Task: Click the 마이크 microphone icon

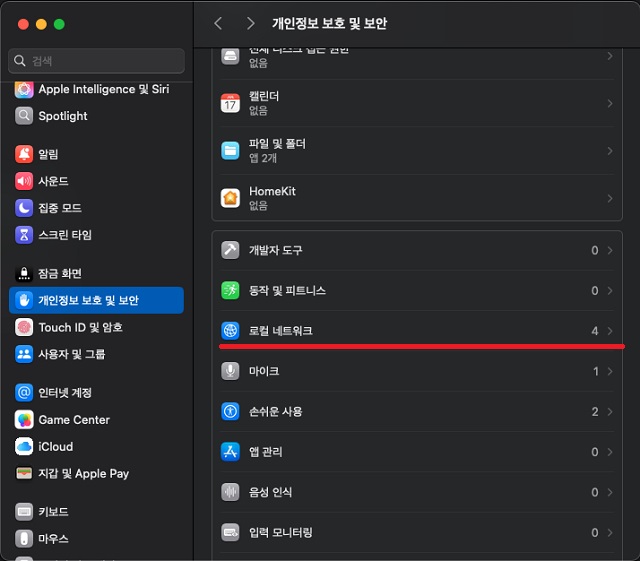Action: coord(230,371)
